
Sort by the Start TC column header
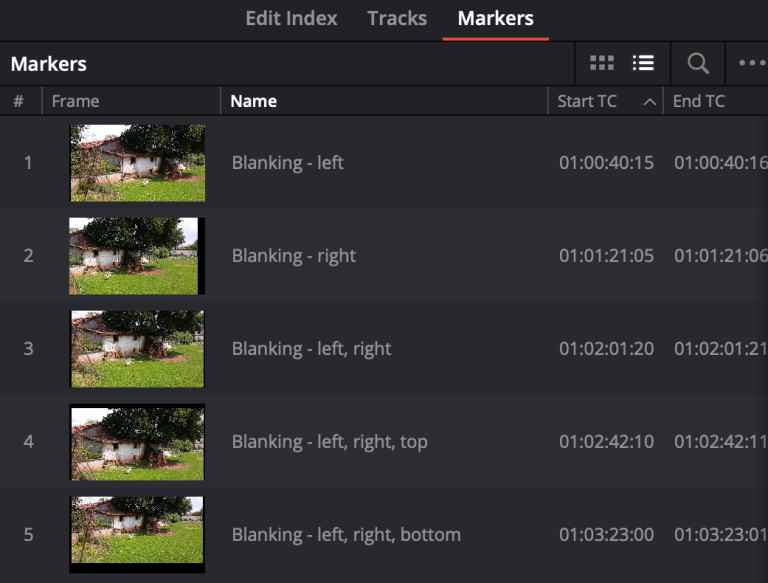[x=587, y=101]
